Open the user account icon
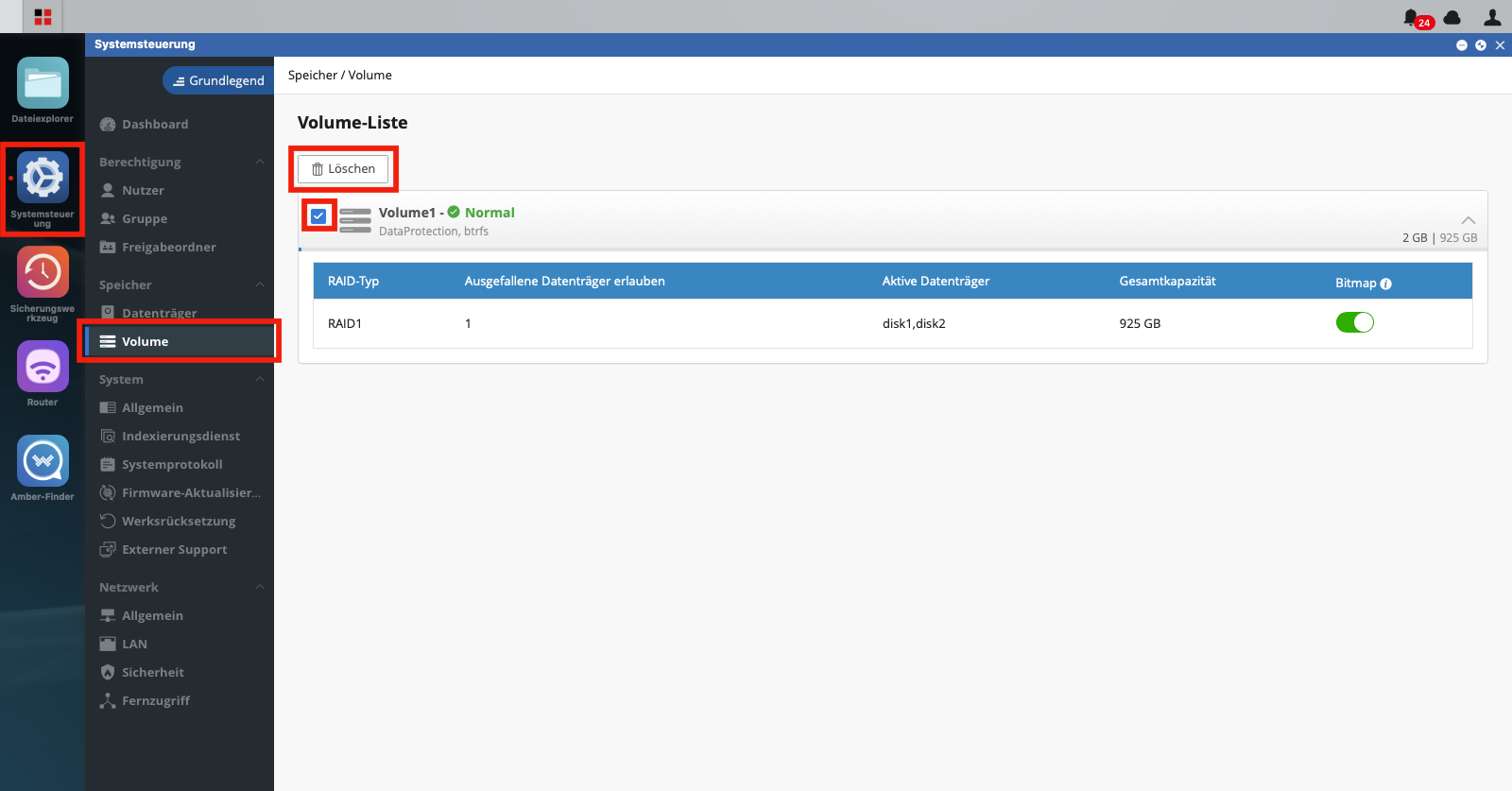The height and width of the screenshot is (791, 1512). pyautogui.click(x=1492, y=17)
